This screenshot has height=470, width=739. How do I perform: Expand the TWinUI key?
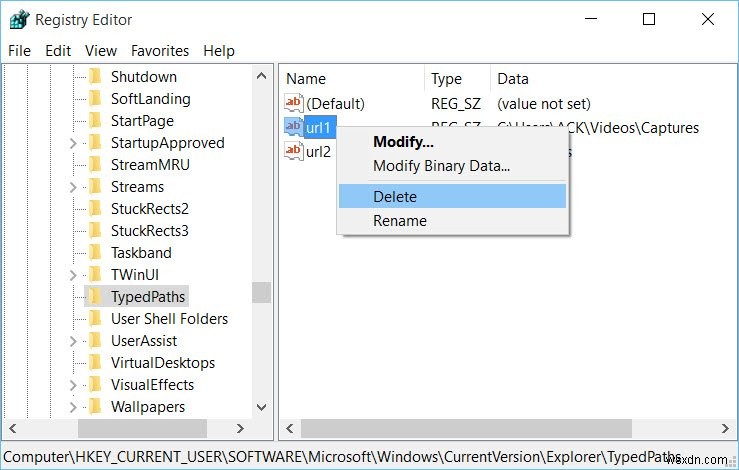click(73, 275)
